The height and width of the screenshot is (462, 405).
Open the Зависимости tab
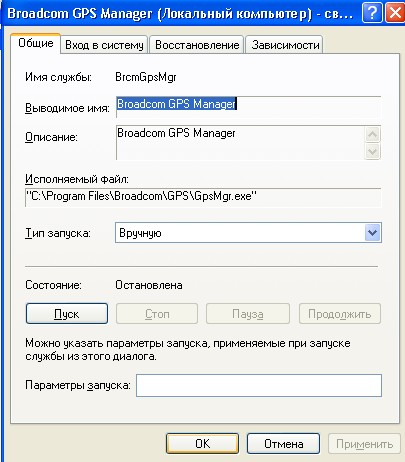[285, 45]
